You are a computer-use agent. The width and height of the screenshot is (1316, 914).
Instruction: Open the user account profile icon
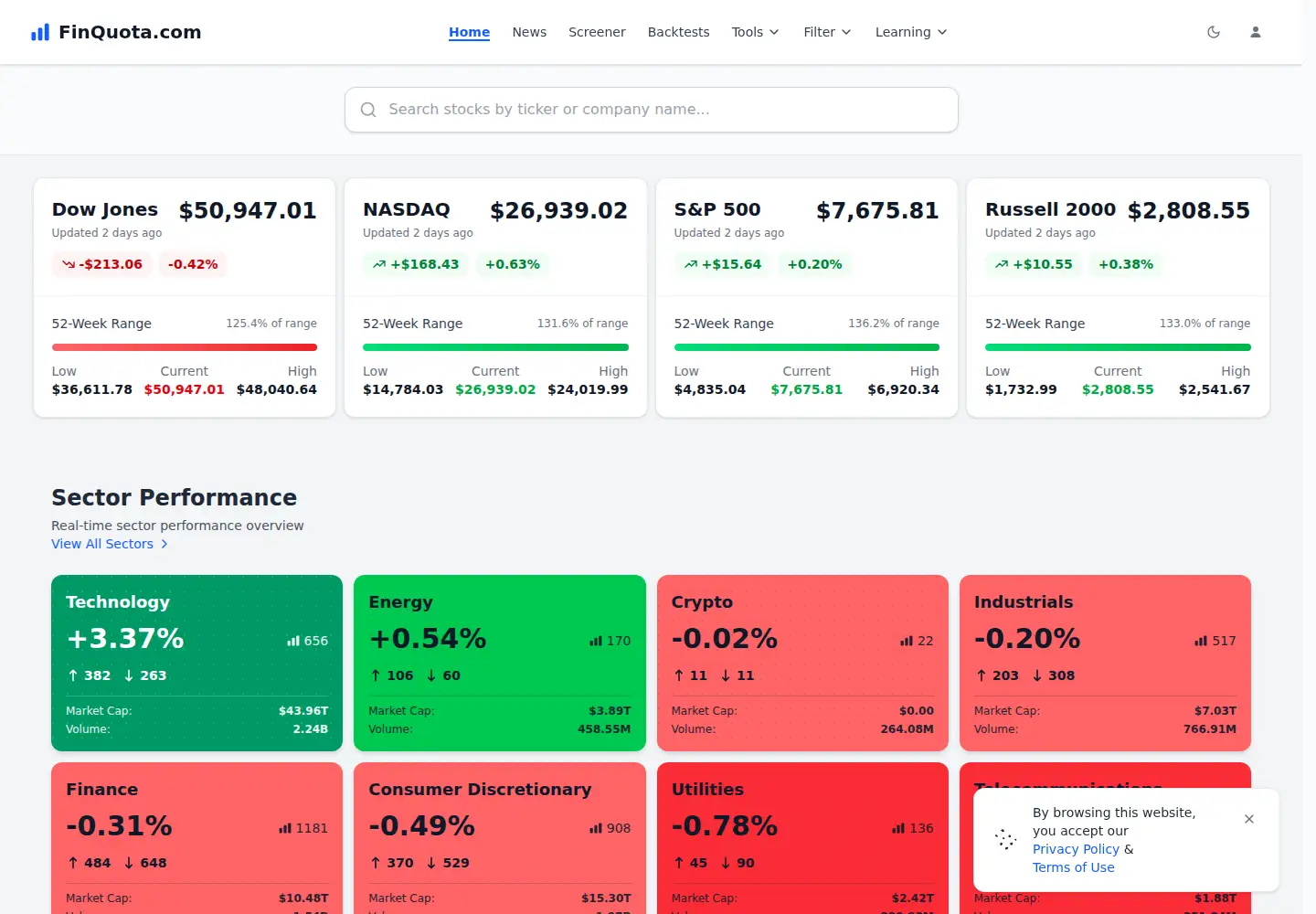1256,32
